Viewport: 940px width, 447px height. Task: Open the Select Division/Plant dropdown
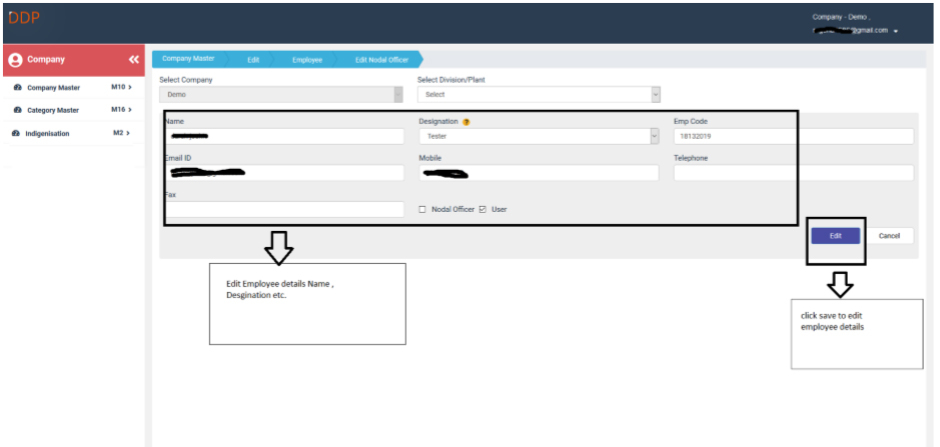coord(539,95)
